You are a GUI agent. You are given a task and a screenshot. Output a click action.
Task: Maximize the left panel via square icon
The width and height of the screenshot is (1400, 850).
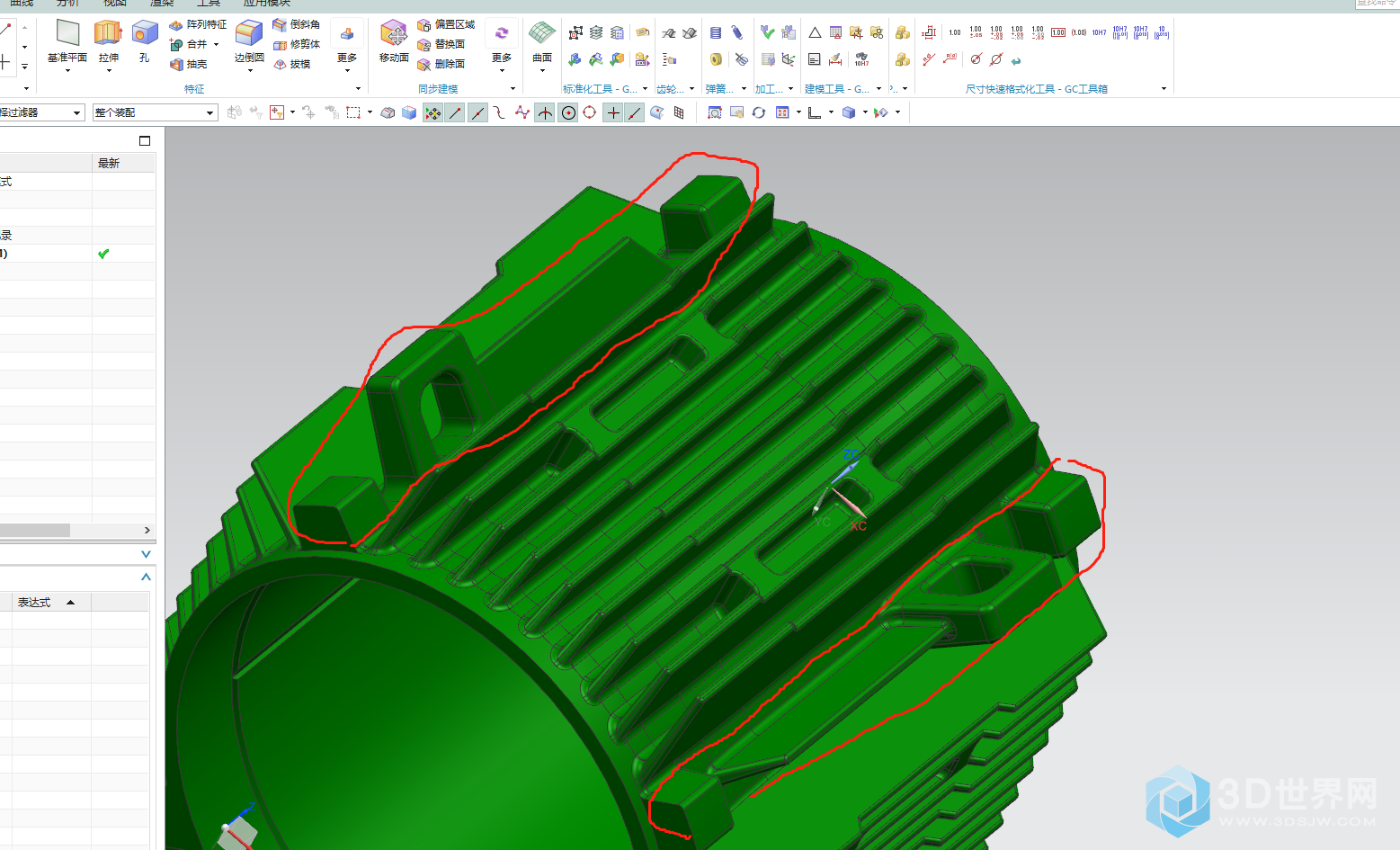pos(145,141)
